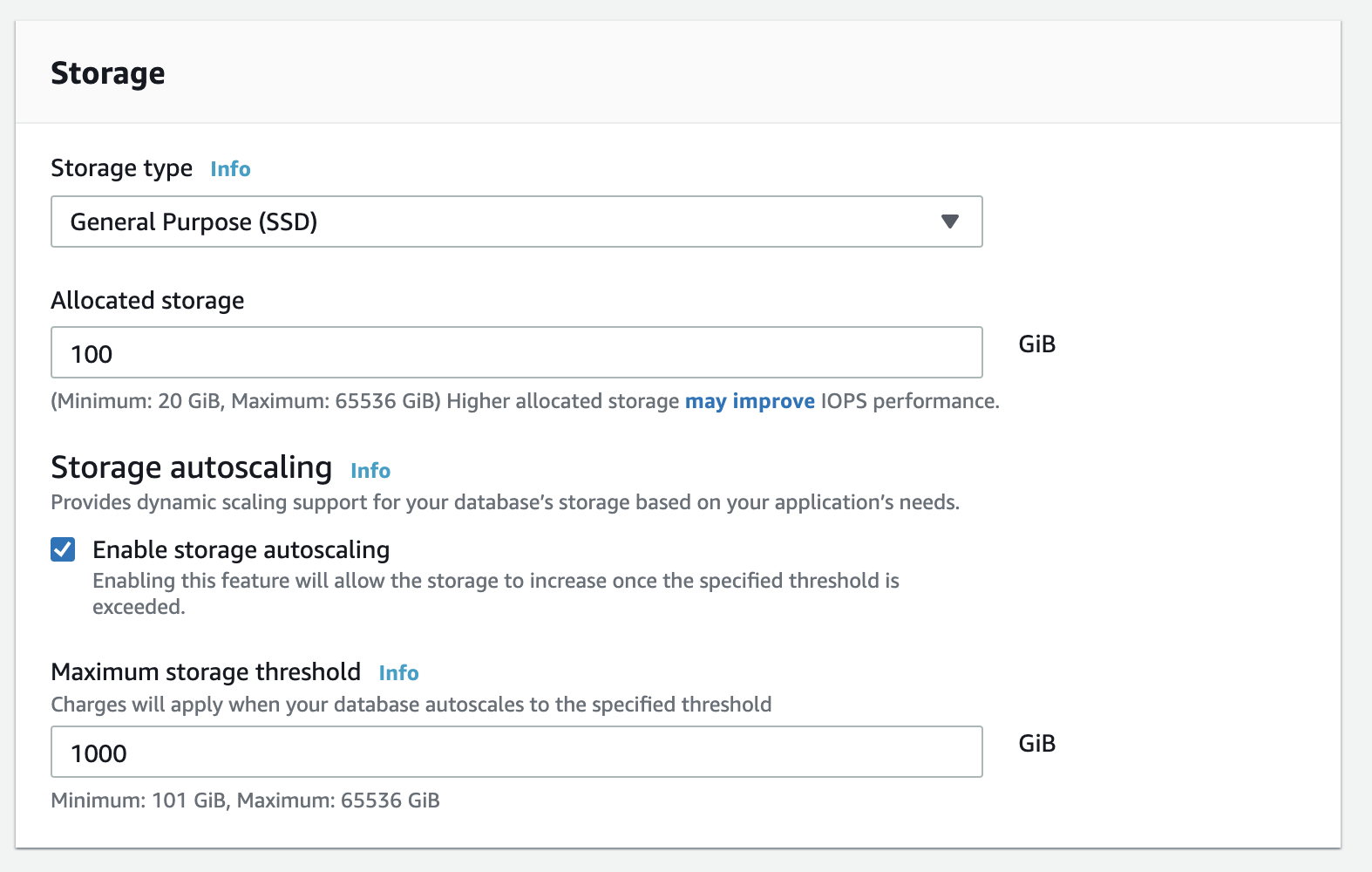
Task: Click the Allocated storage input field
Action: point(516,352)
